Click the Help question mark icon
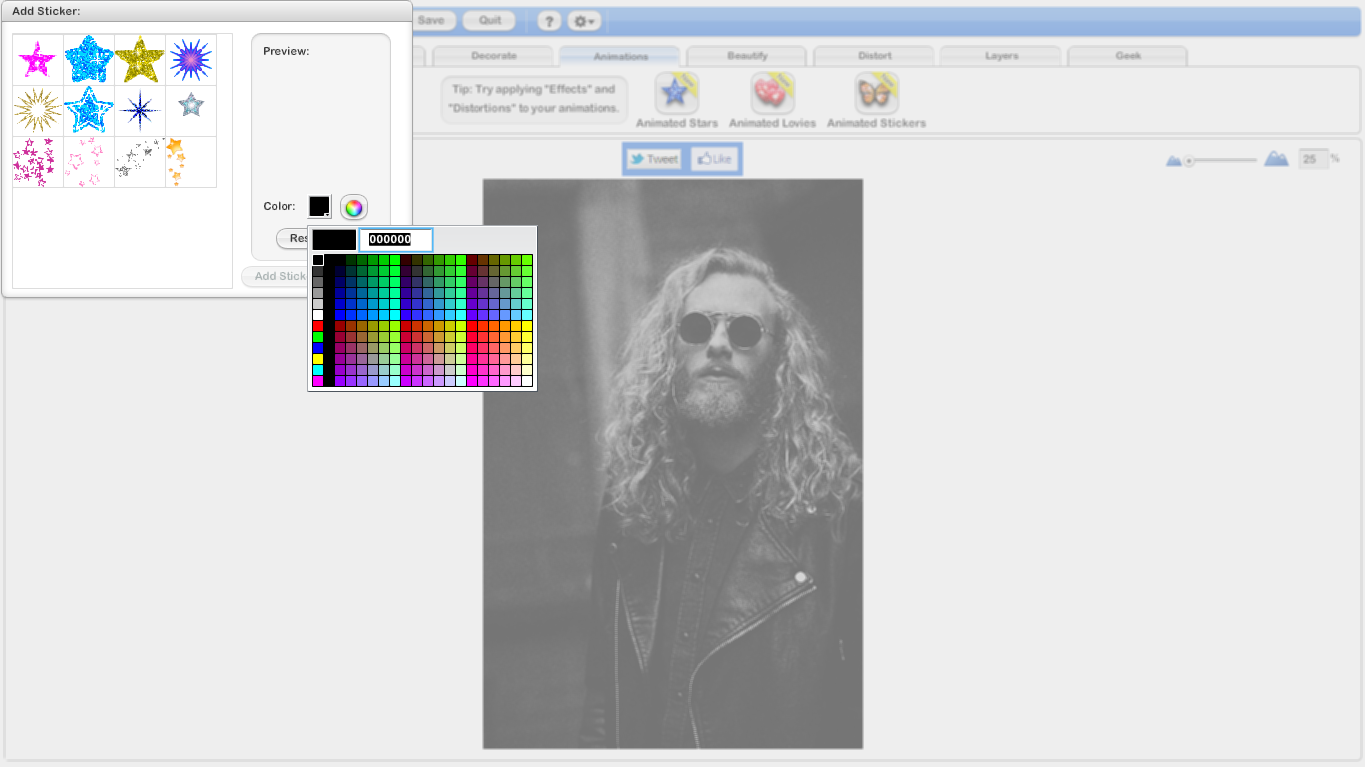 click(x=547, y=20)
